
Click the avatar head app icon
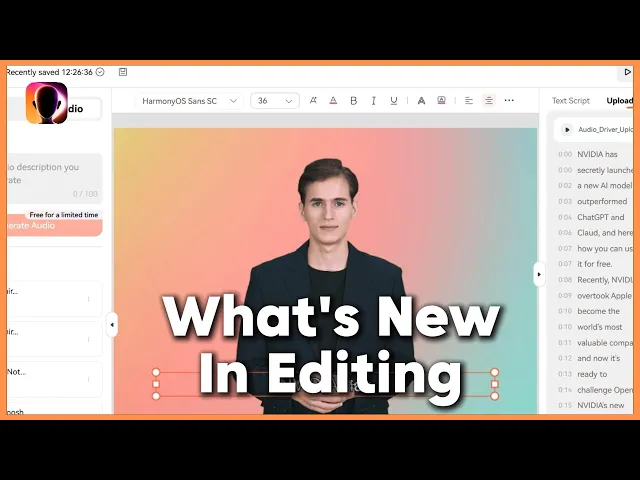tap(47, 103)
